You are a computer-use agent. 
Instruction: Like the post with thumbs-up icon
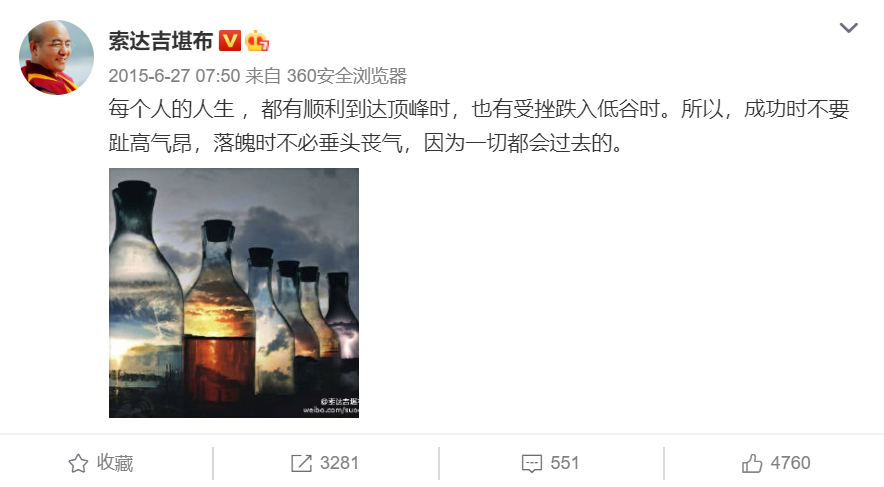tap(752, 463)
